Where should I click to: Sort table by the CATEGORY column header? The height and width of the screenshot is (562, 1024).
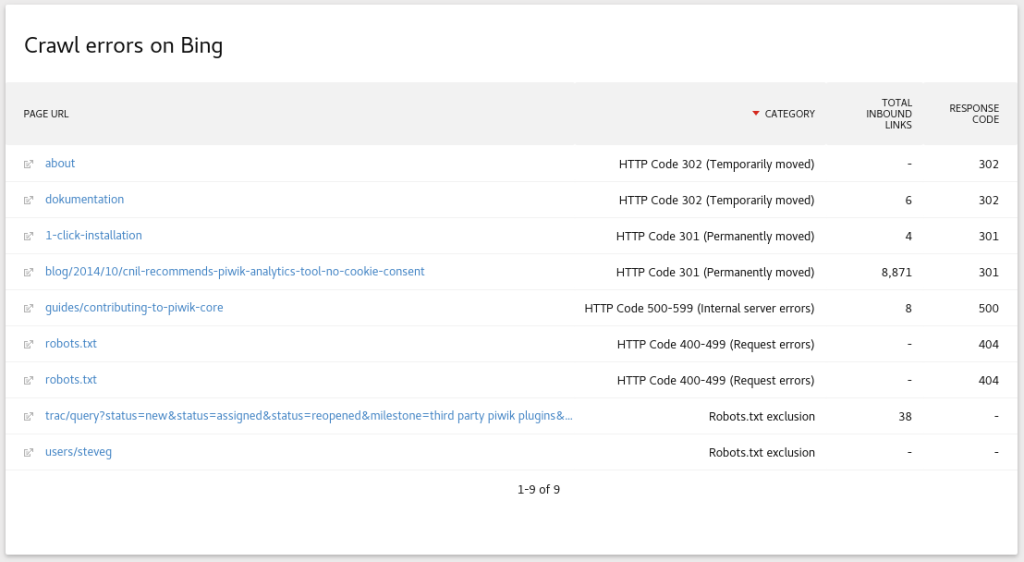(789, 114)
